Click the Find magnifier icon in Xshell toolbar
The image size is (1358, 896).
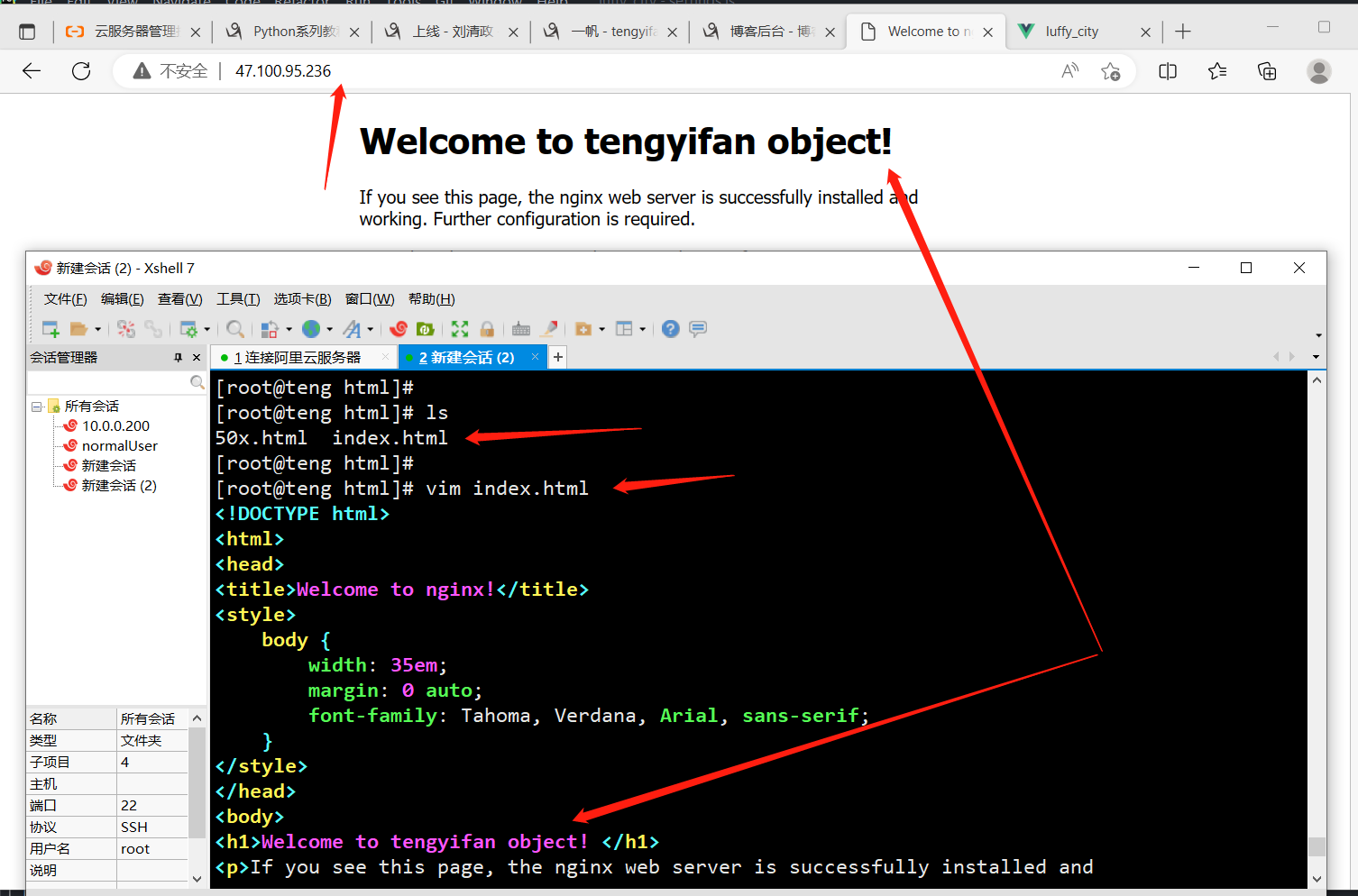click(x=235, y=329)
